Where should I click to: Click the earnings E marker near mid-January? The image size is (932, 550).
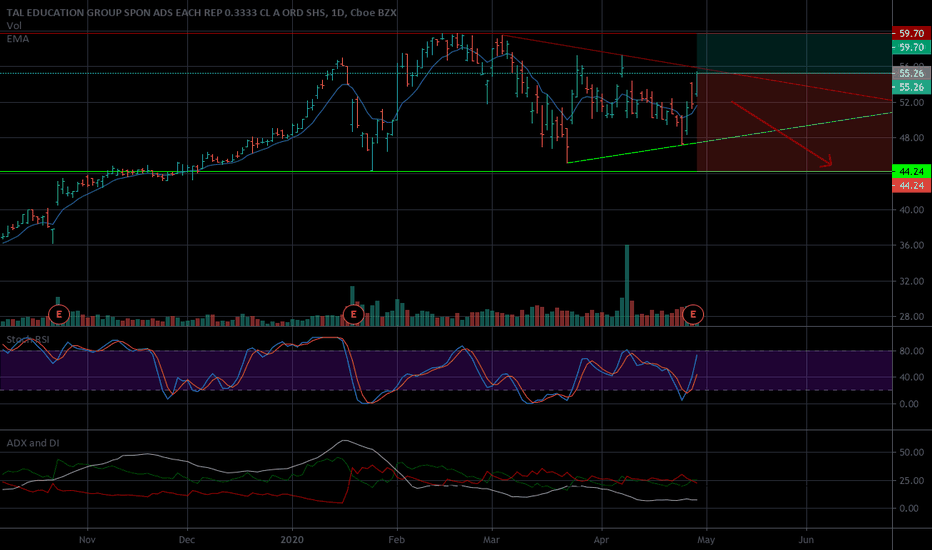click(x=354, y=314)
